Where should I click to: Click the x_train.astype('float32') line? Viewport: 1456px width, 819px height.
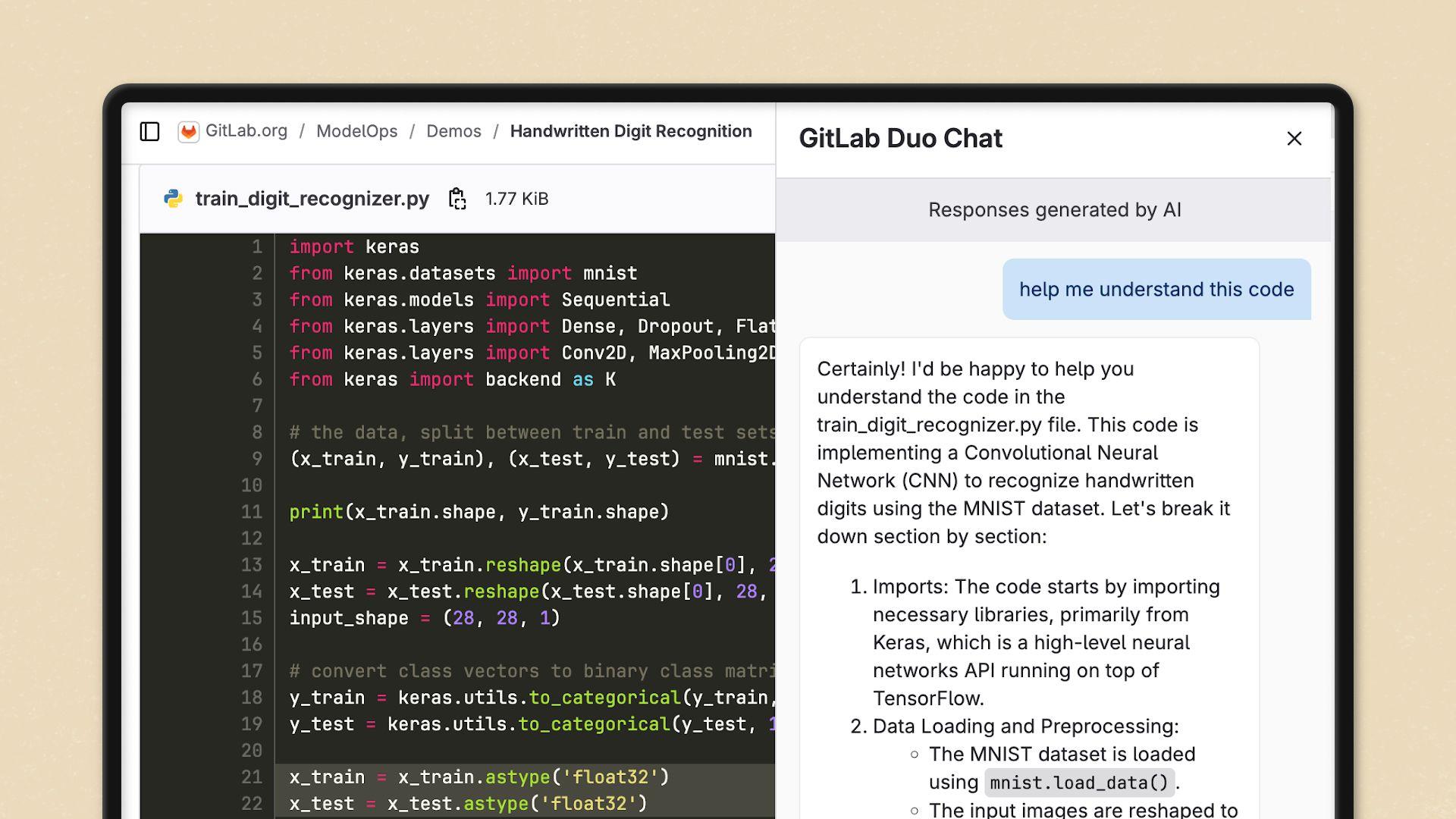[479, 778]
